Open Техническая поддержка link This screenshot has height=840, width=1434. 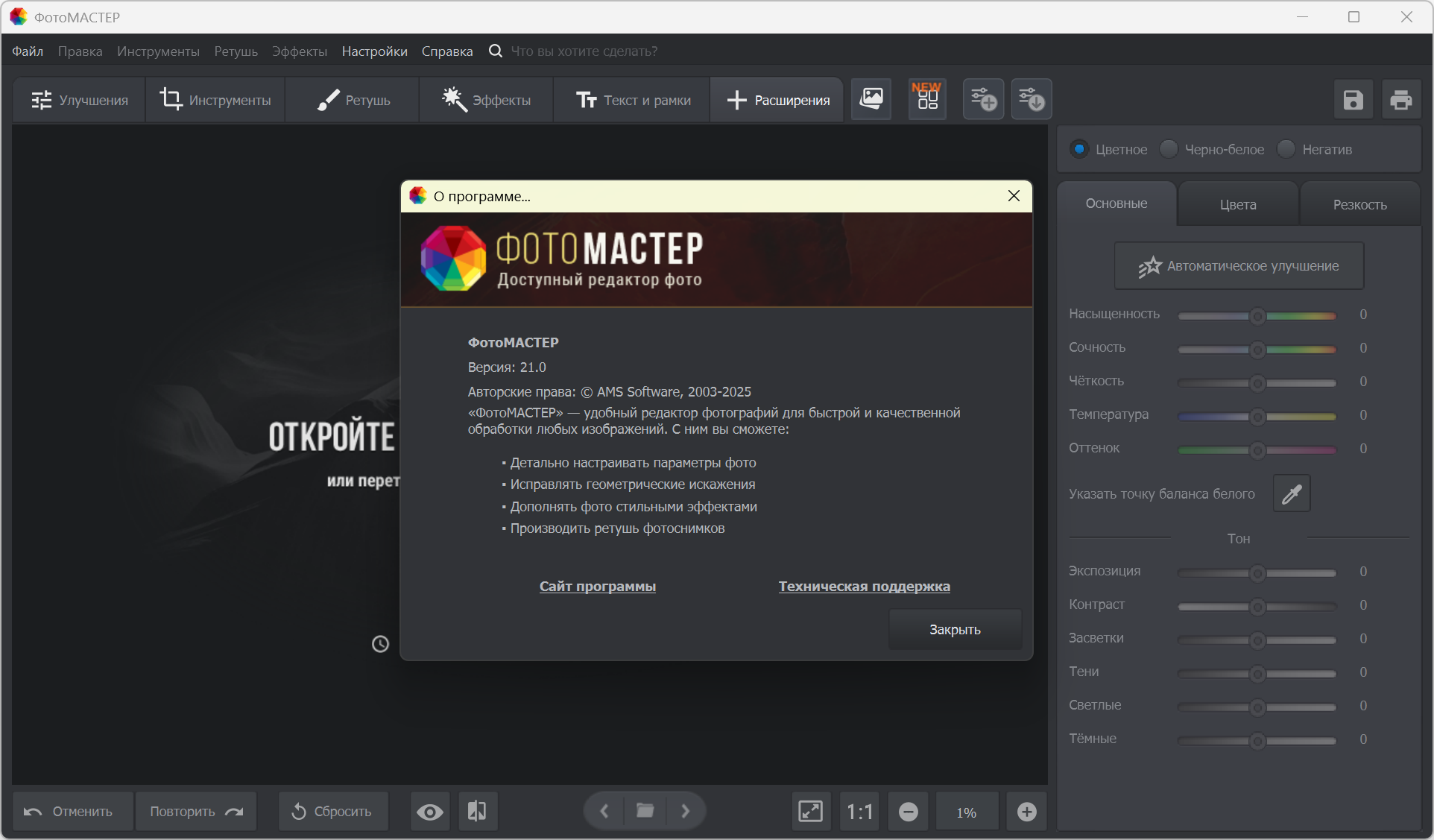[x=865, y=587]
